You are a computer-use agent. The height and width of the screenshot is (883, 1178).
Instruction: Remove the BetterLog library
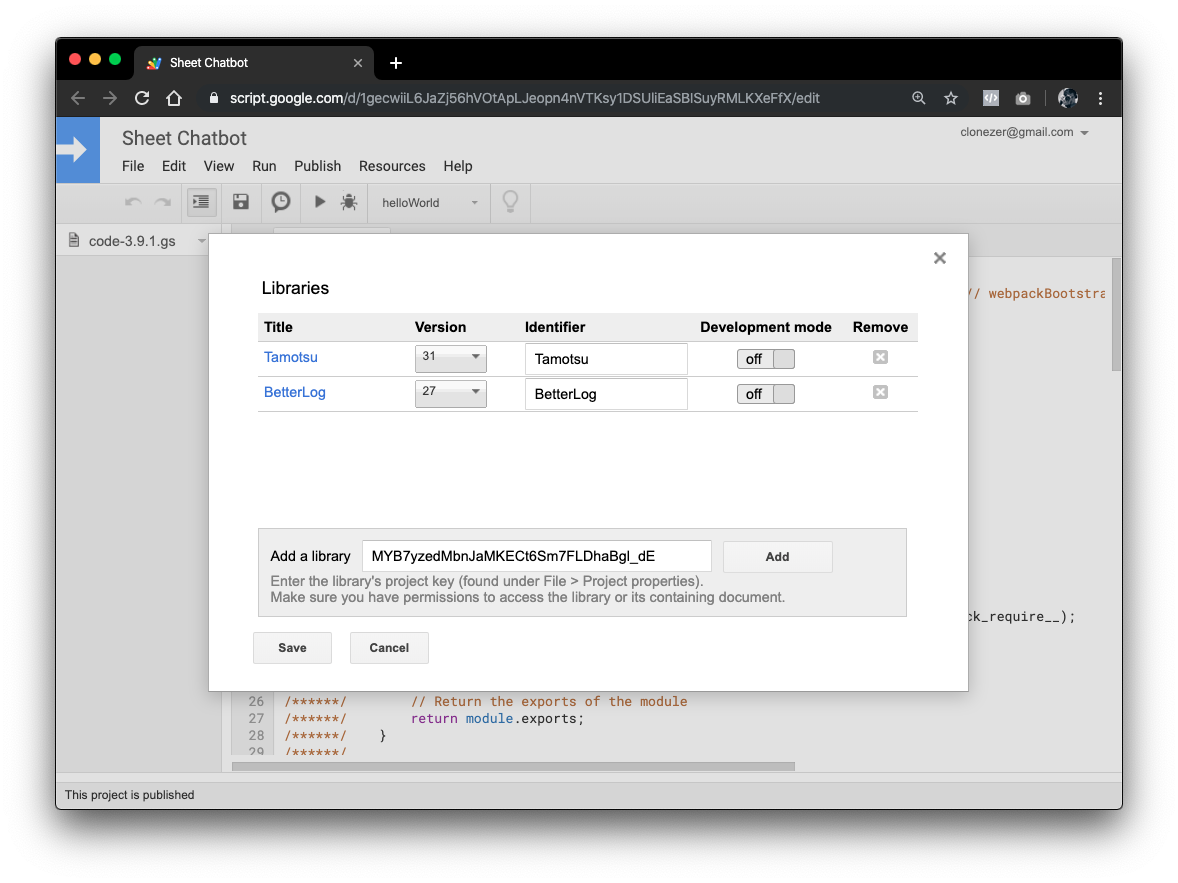pyautogui.click(x=880, y=392)
